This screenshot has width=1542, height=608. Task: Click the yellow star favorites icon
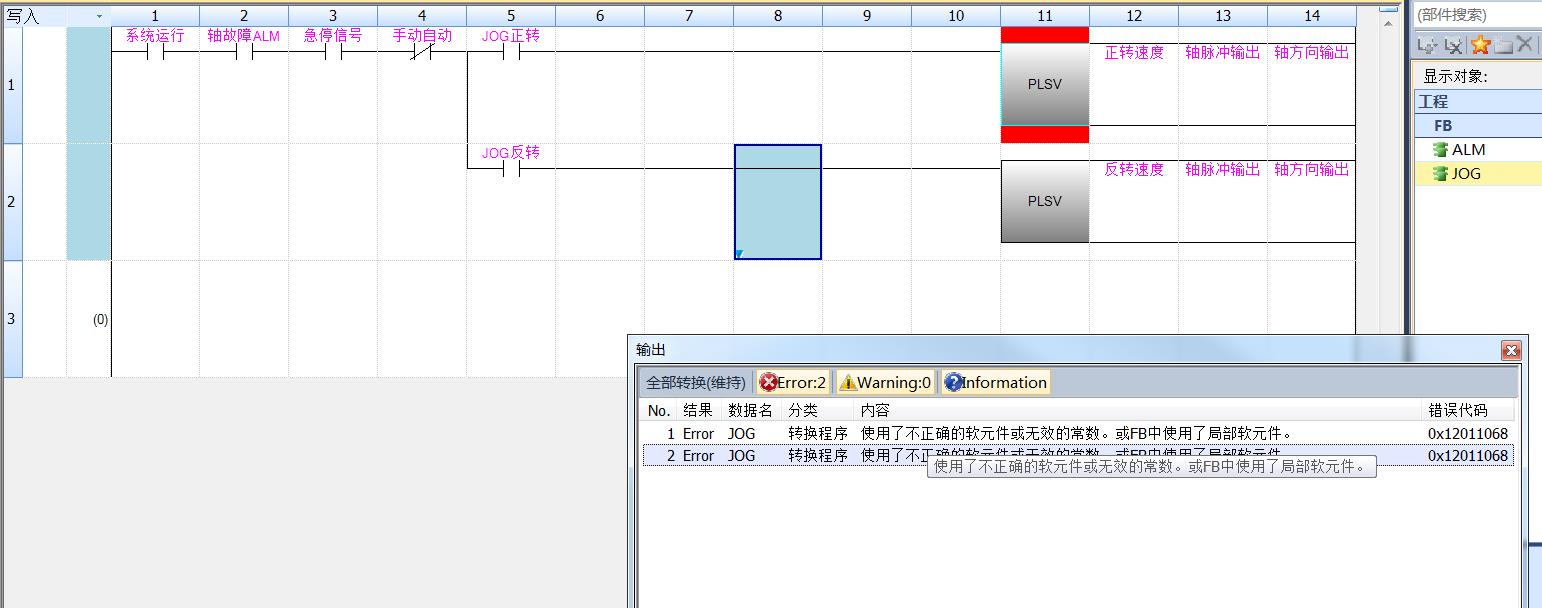[x=1480, y=45]
